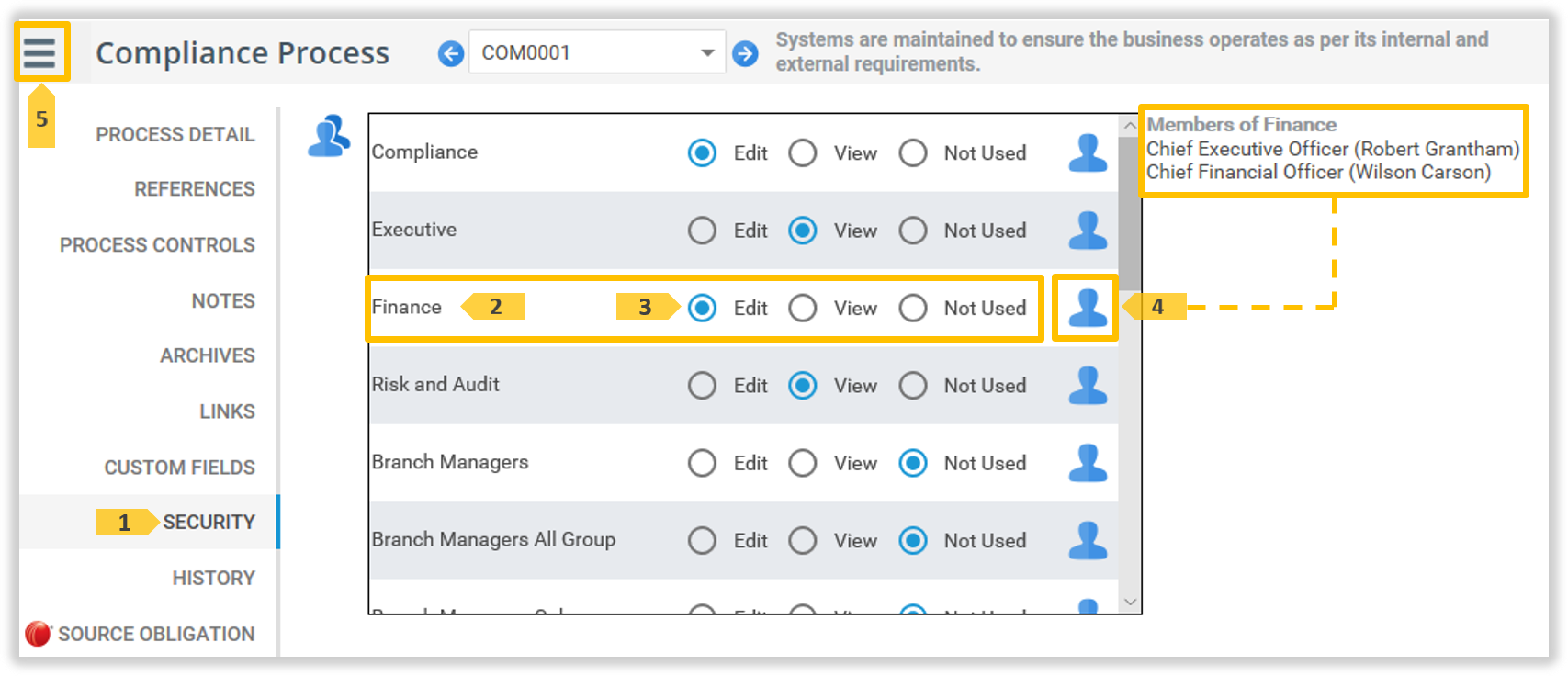Set Branch Managers to Edit
The width and height of the screenshot is (1568, 676).
[x=702, y=463]
